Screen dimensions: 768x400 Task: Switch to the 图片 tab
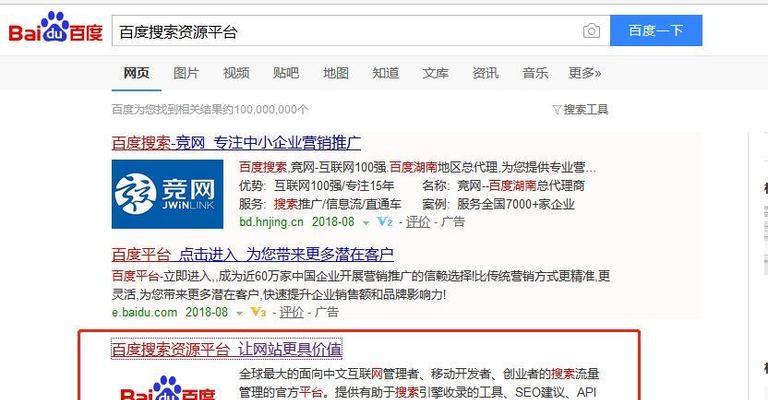click(x=186, y=73)
